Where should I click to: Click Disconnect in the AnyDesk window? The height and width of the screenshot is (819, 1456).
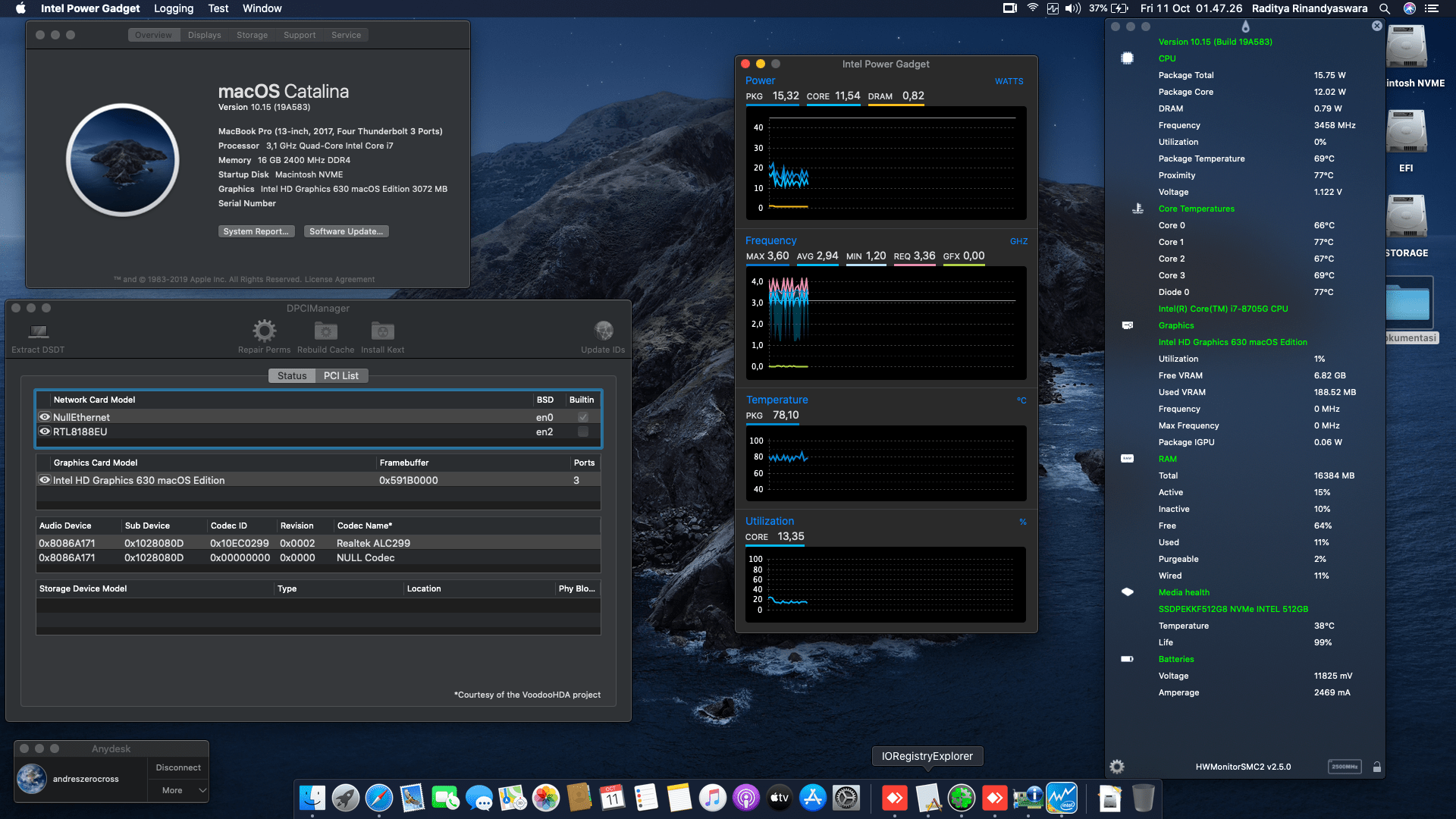point(177,767)
